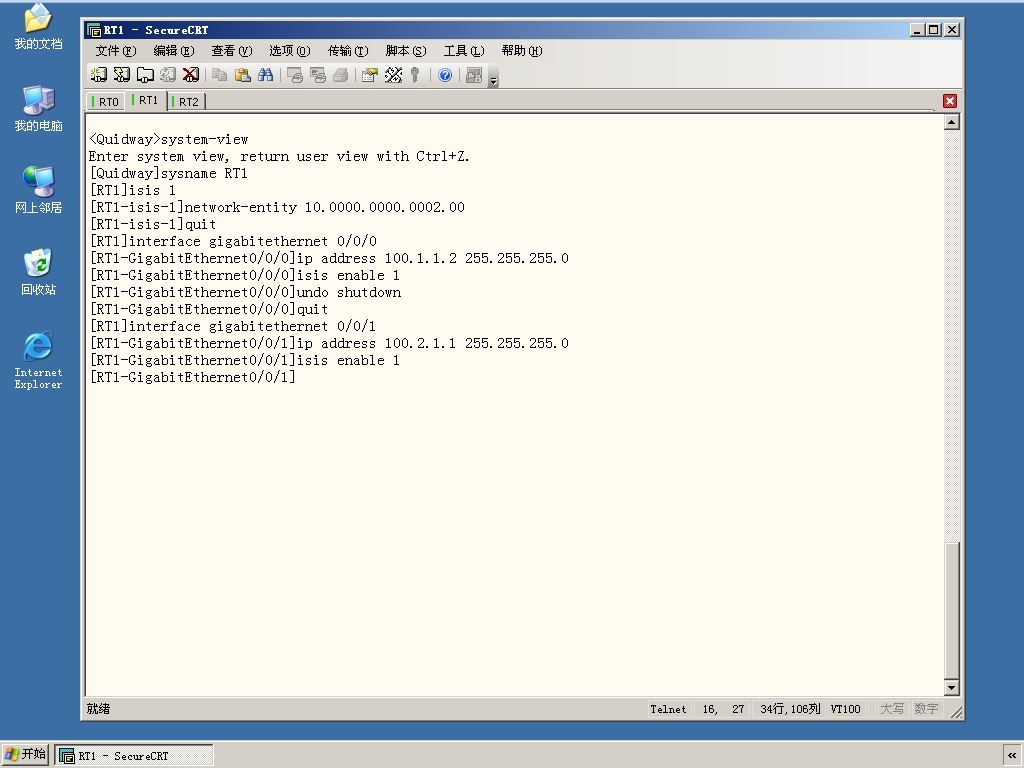Click the Quick Connect lightning icon

click(x=121, y=75)
